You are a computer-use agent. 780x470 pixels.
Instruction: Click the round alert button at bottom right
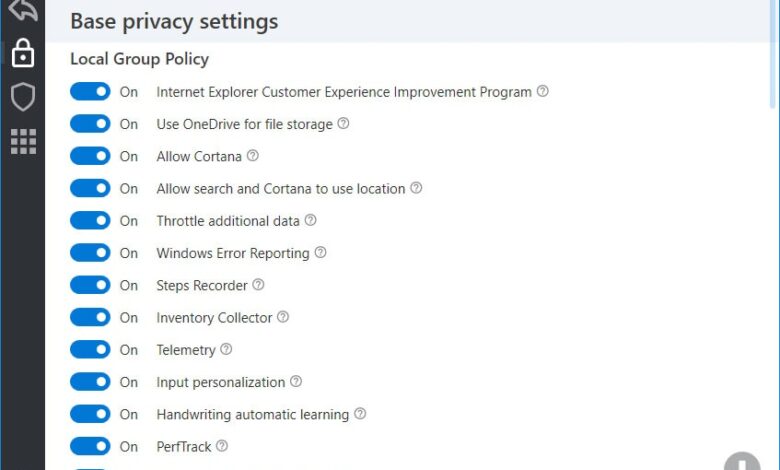pos(742,463)
